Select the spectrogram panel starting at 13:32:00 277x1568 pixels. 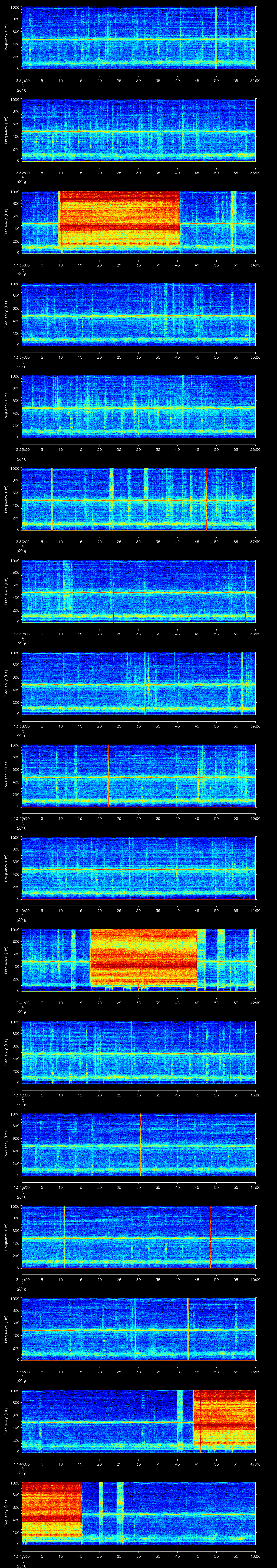coord(138,130)
